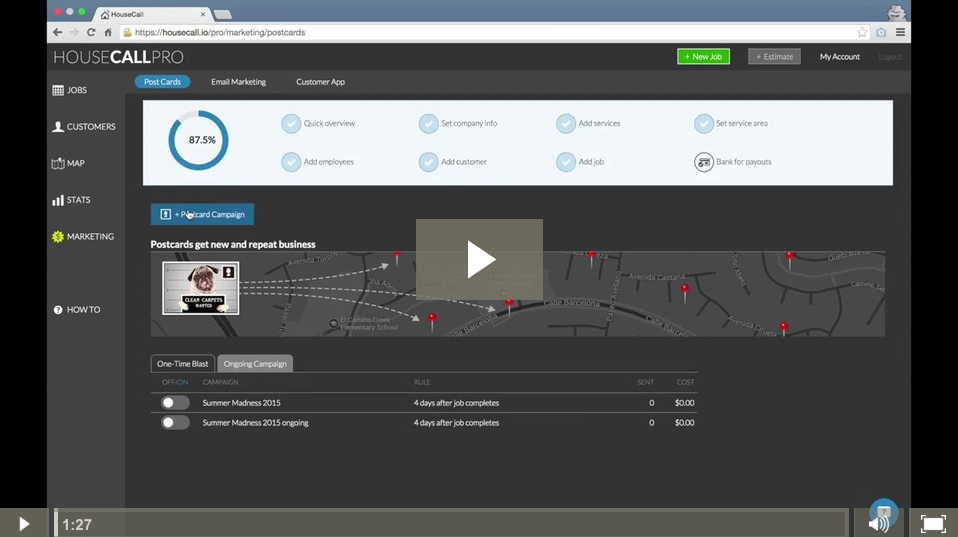The height and width of the screenshot is (537, 958).
Task: Bookmark the page with the star icon
Action: coord(861,32)
